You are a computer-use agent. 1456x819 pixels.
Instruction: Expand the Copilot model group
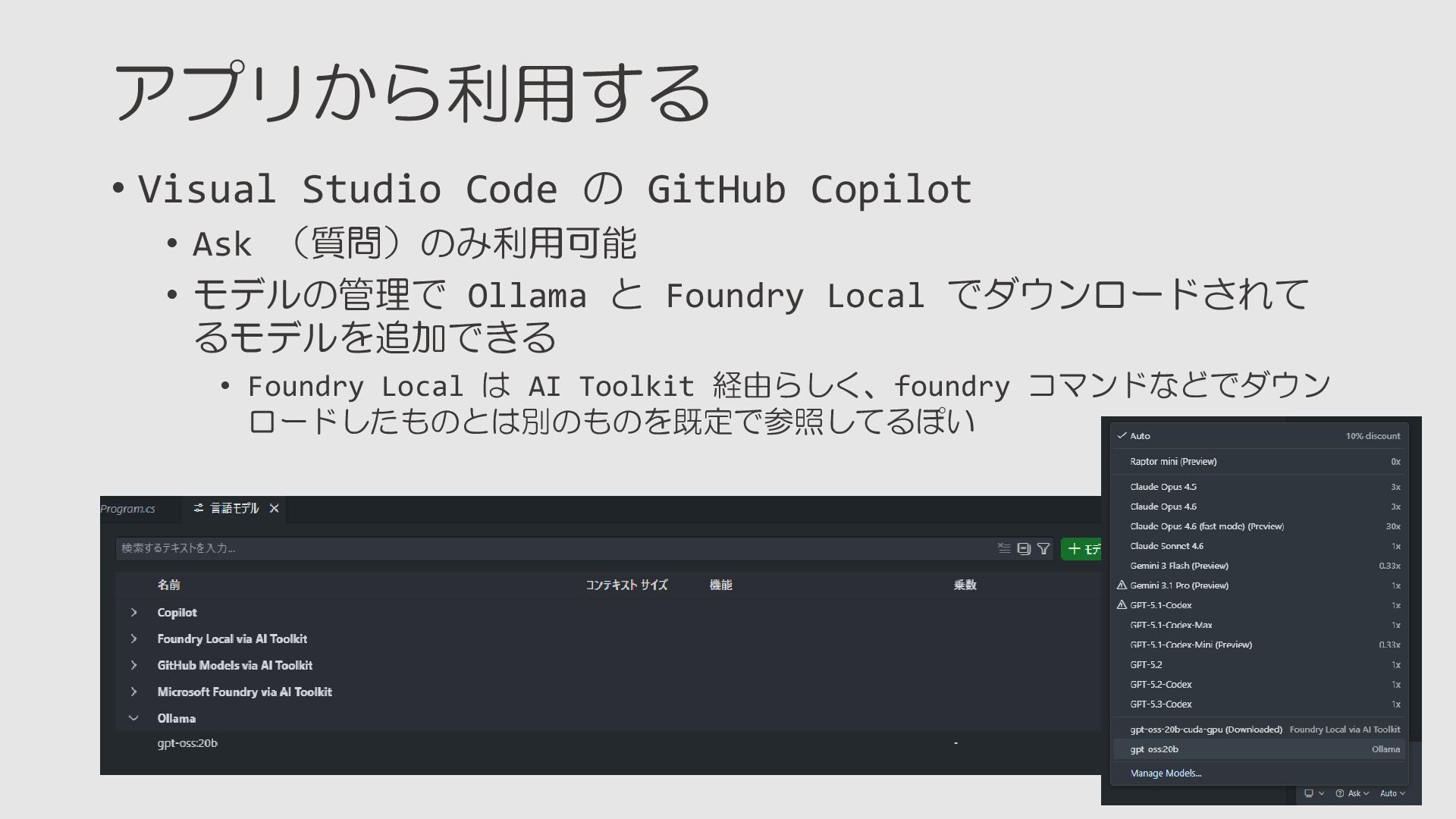point(134,613)
